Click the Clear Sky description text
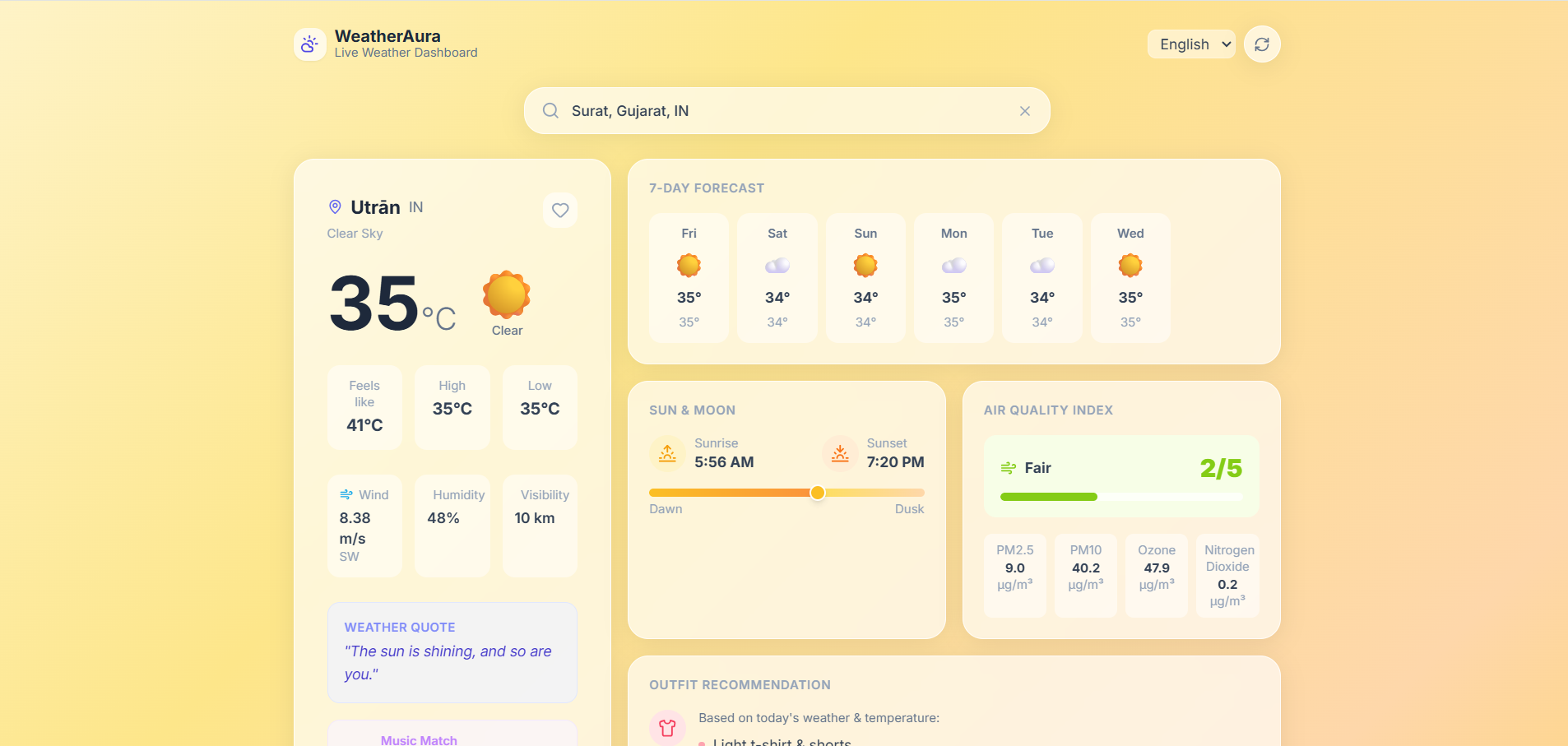 pyautogui.click(x=355, y=234)
